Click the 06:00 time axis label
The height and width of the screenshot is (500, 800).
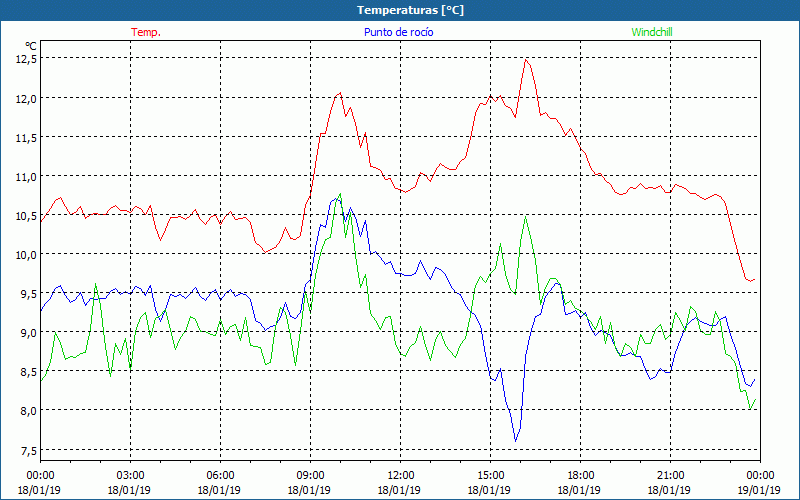pyautogui.click(x=220, y=475)
